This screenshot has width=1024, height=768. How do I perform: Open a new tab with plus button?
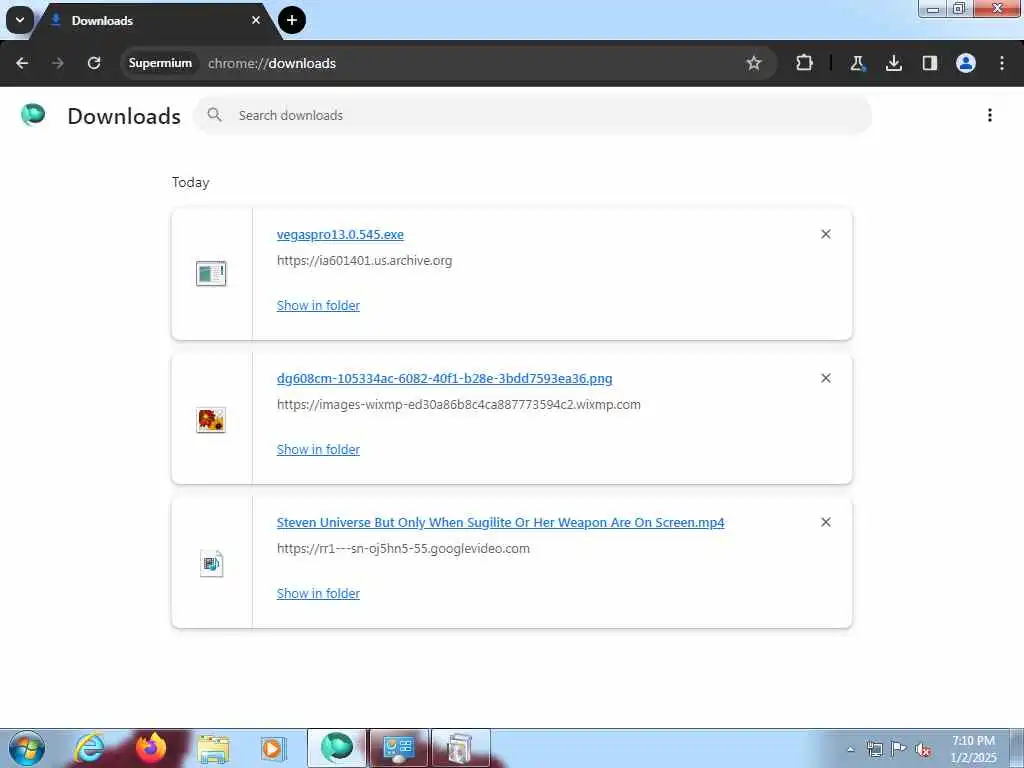tap(292, 20)
